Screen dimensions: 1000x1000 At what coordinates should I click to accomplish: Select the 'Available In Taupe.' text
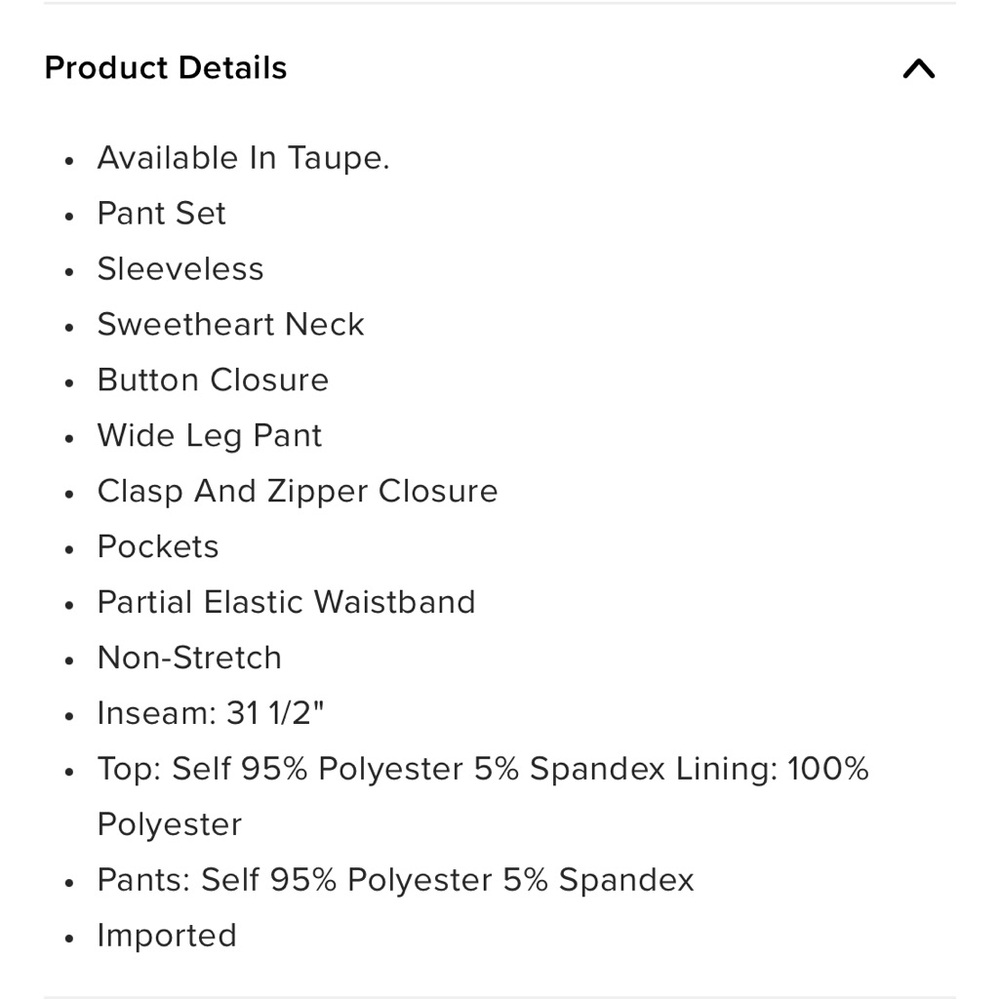243,158
